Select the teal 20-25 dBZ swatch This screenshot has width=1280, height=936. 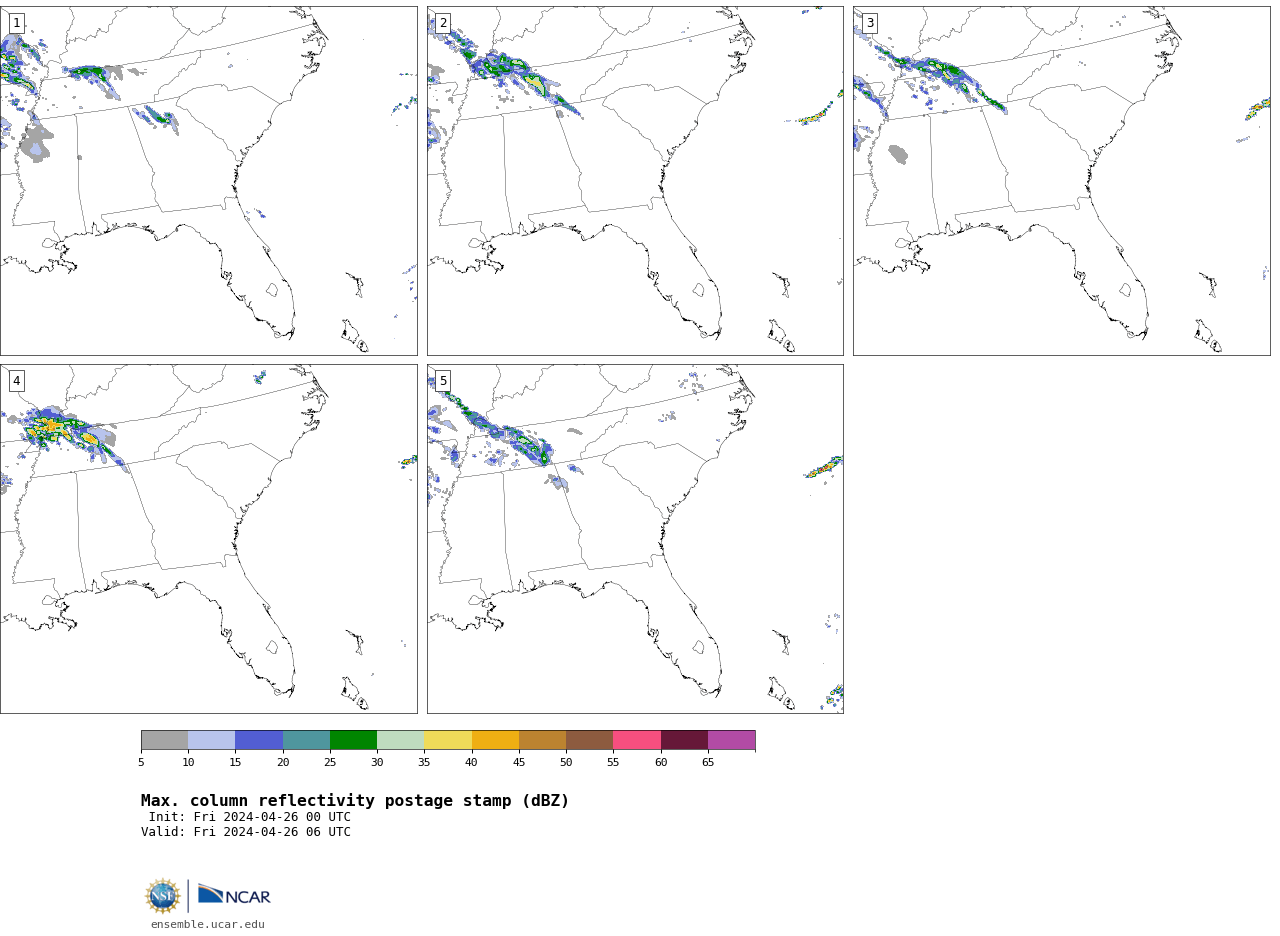point(306,740)
